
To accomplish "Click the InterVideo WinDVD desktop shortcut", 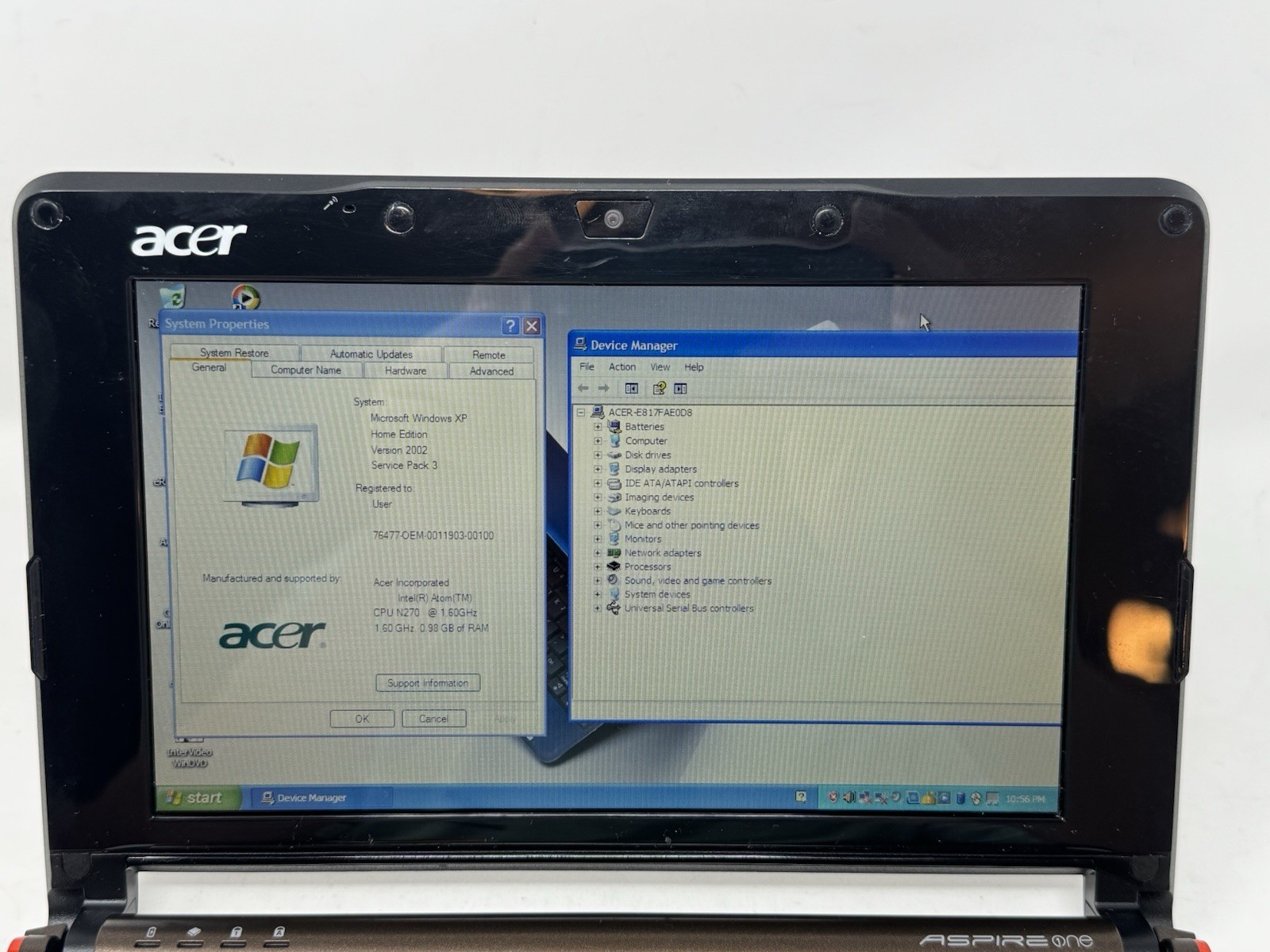I will [190, 751].
